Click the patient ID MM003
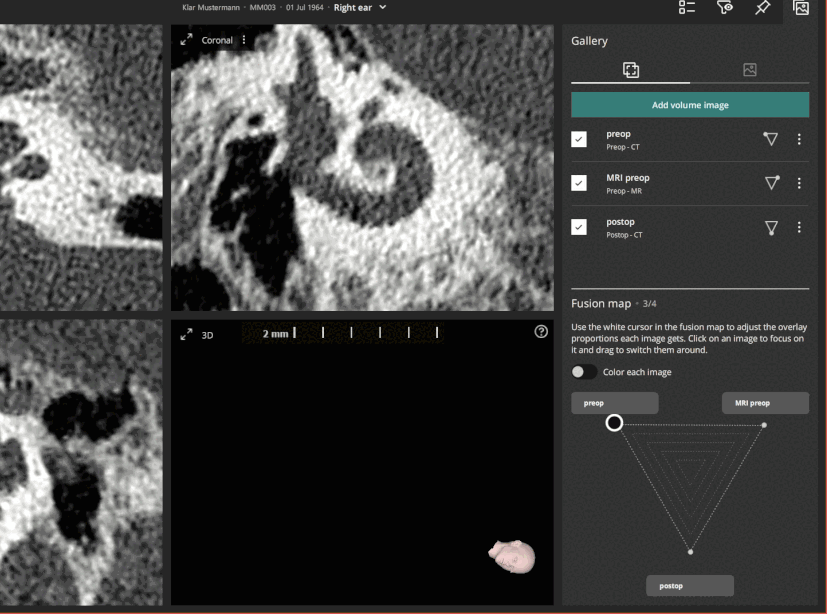This screenshot has width=827, height=614. pos(263,7)
